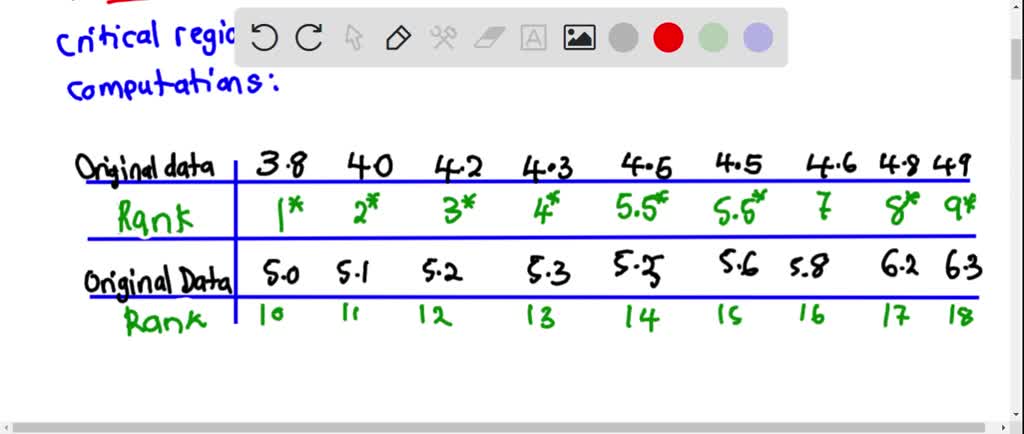Screen dimensions: 1024x434
Task: Click the horizontal scrollbar at bottom
Action: tap(499, 428)
